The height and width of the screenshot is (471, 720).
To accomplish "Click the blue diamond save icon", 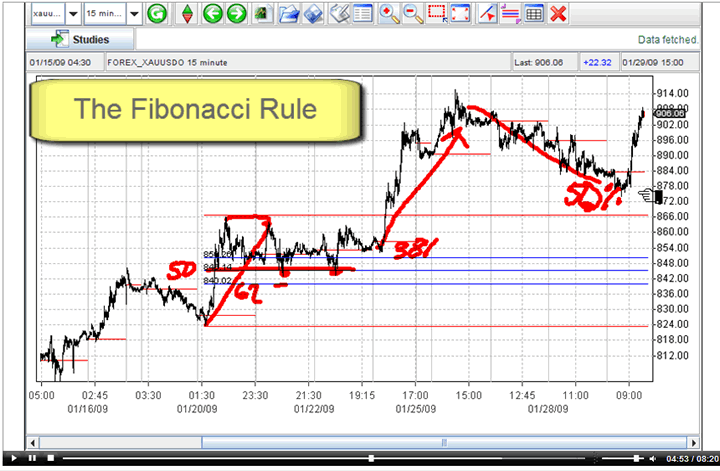I will 313,14.
